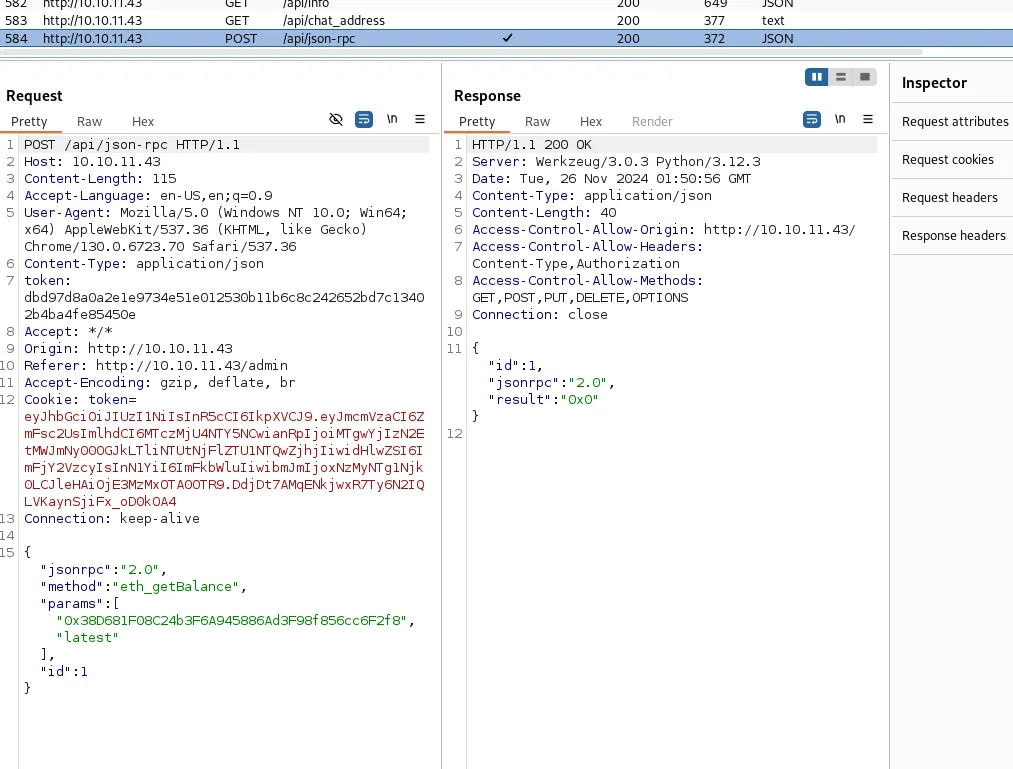Toggle line wrap icon in Request panel

(364, 120)
